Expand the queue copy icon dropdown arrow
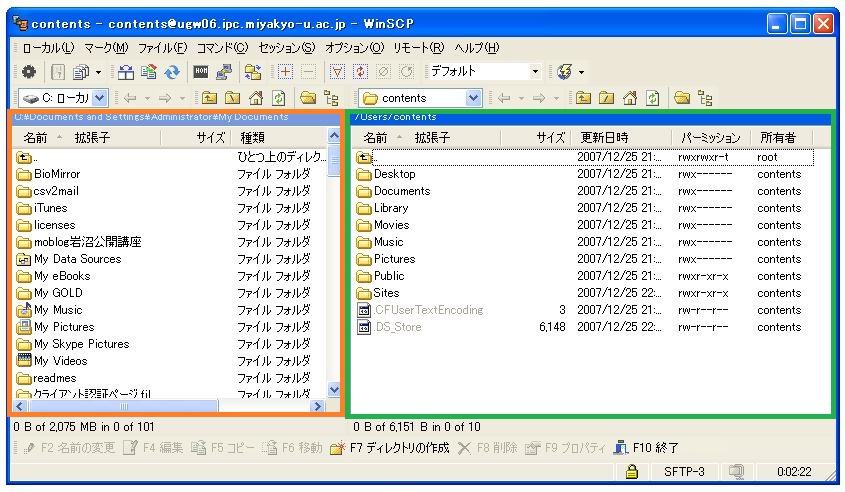 pyautogui.click(x=98, y=72)
